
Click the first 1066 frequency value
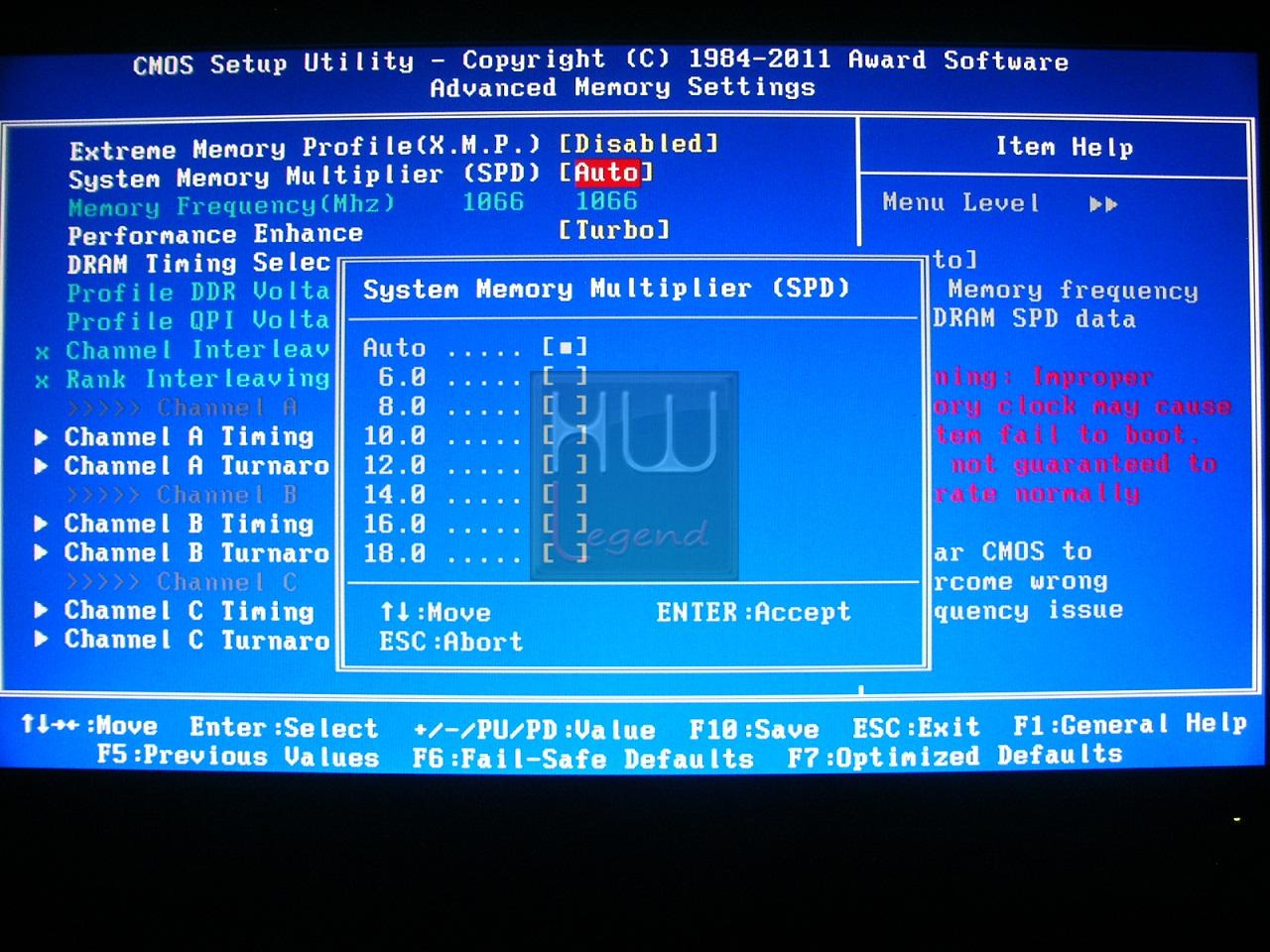pyautogui.click(x=493, y=201)
